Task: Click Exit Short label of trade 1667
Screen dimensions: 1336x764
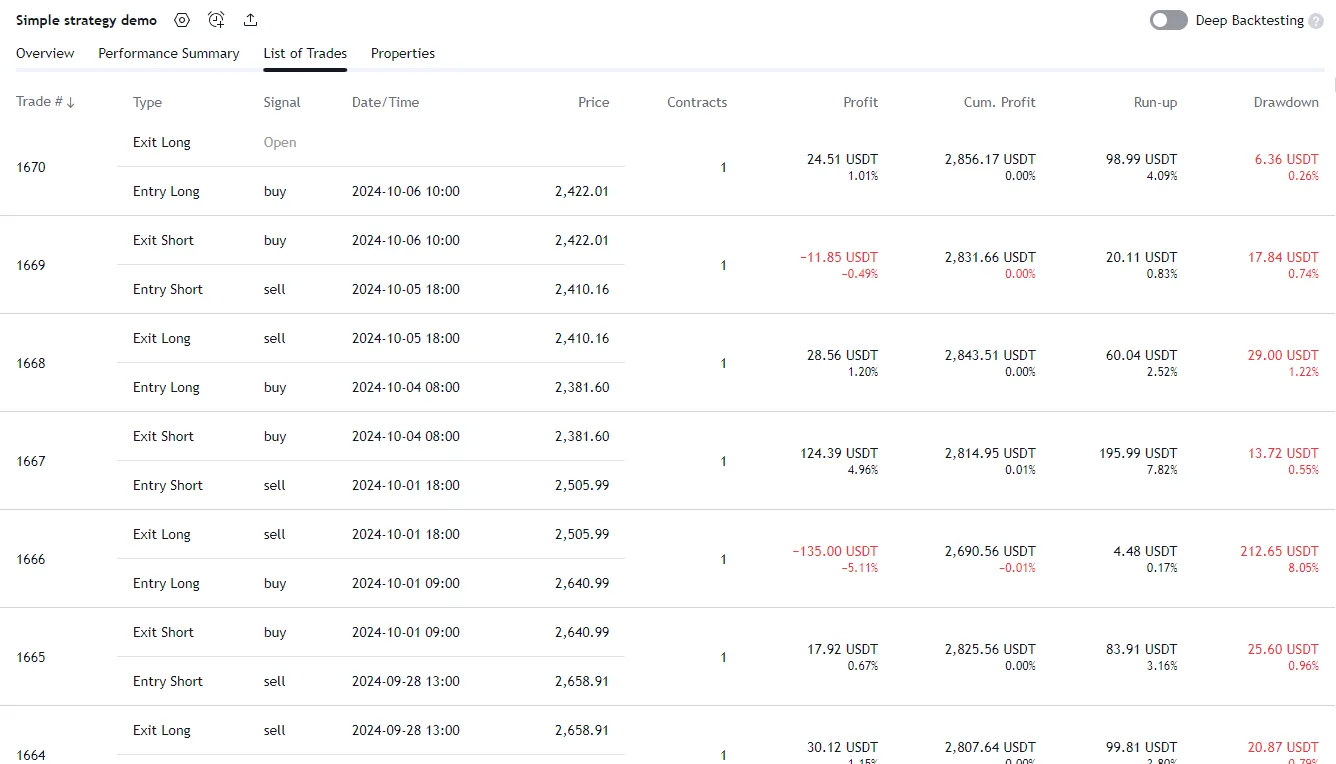Action: (164, 436)
